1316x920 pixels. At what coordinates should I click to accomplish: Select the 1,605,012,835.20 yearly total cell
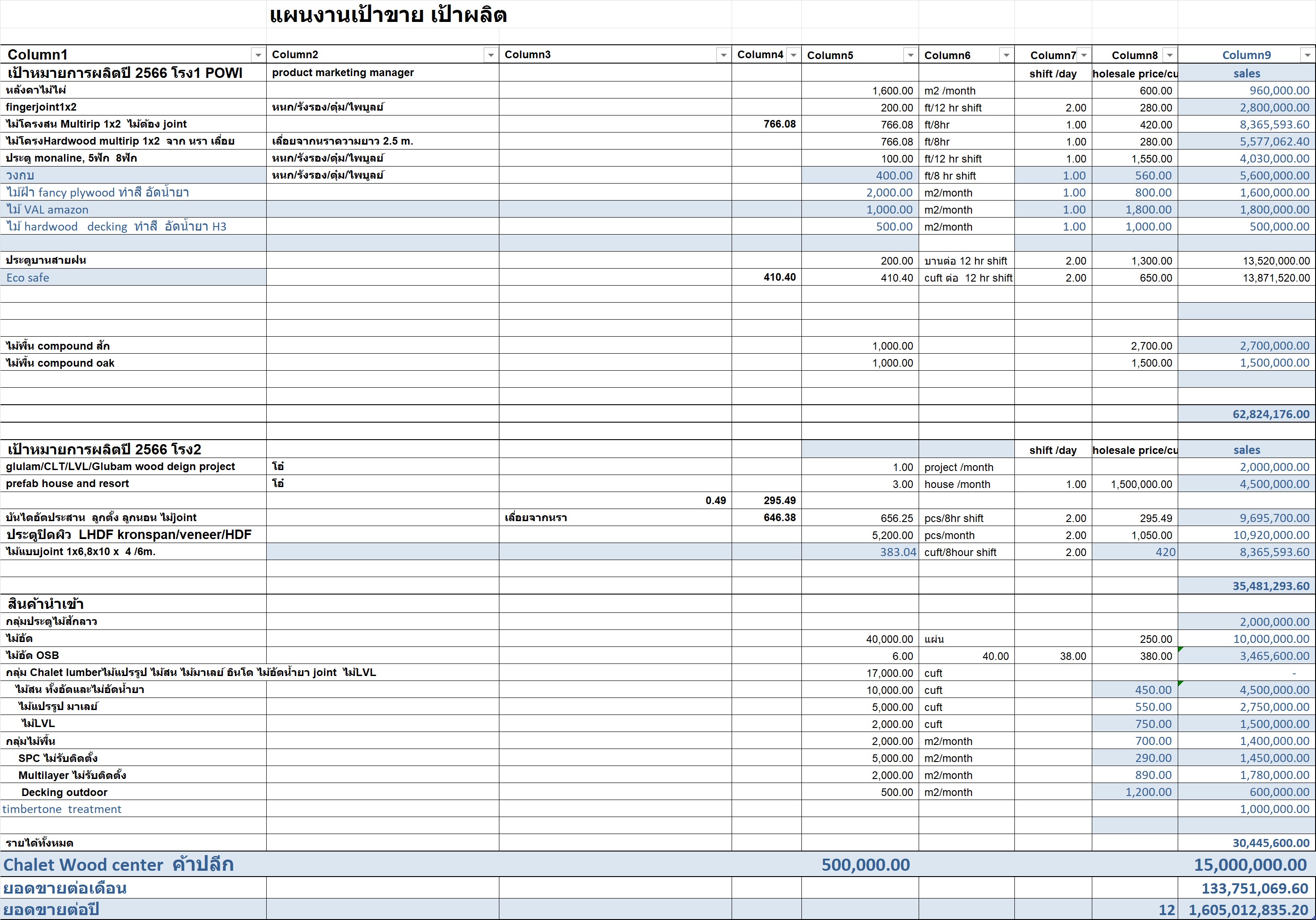pyautogui.click(x=1247, y=910)
